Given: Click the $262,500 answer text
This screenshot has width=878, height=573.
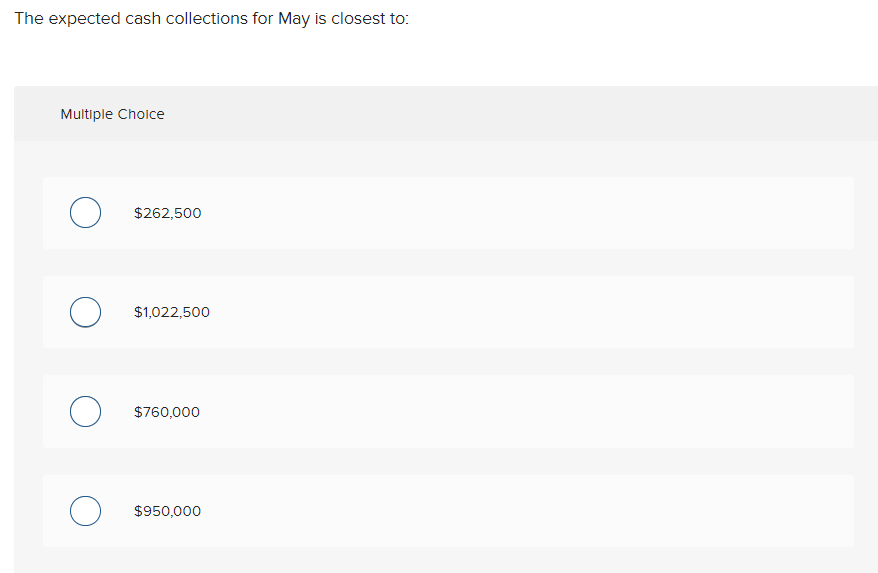Looking at the screenshot, I should pyautogui.click(x=167, y=213).
